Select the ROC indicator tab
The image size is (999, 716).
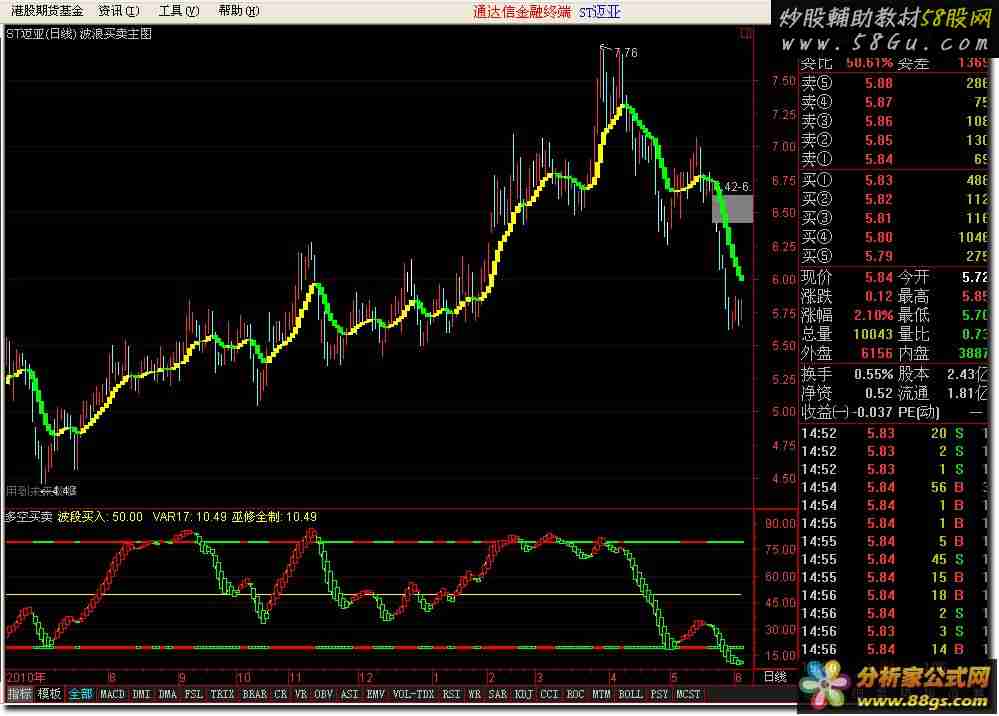point(575,694)
